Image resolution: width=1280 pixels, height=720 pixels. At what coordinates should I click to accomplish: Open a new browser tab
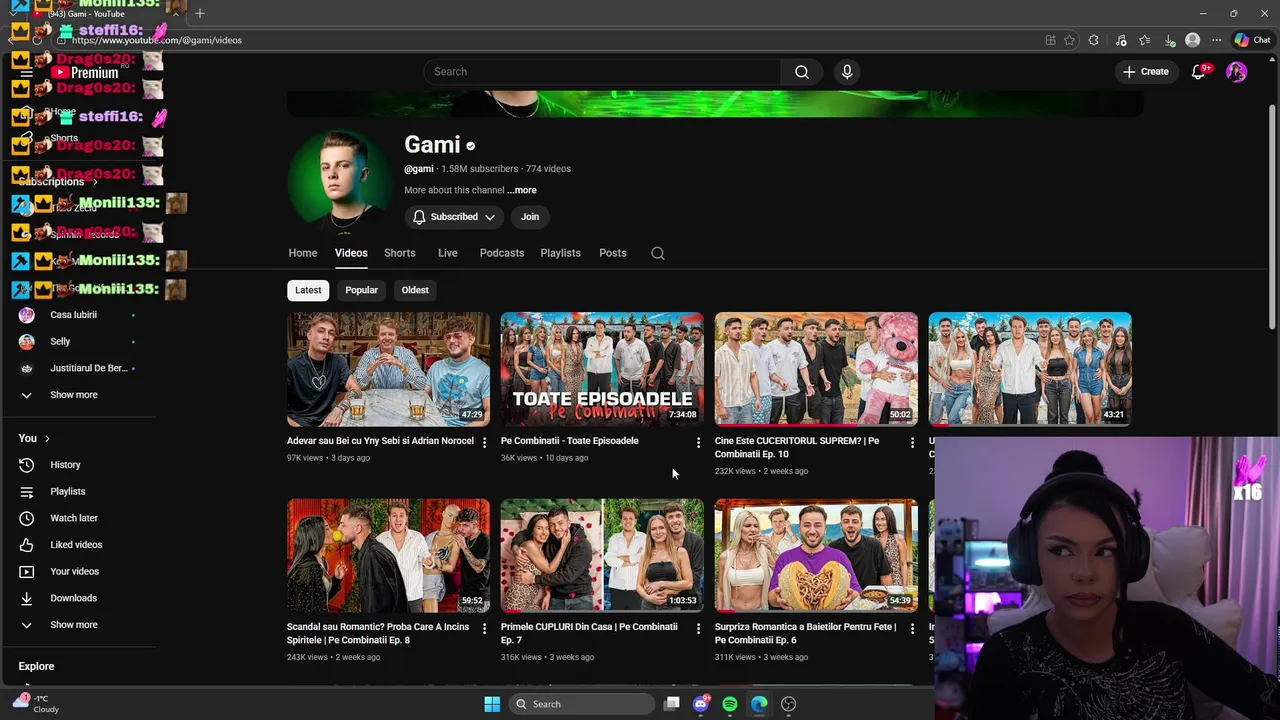(x=200, y=13)
